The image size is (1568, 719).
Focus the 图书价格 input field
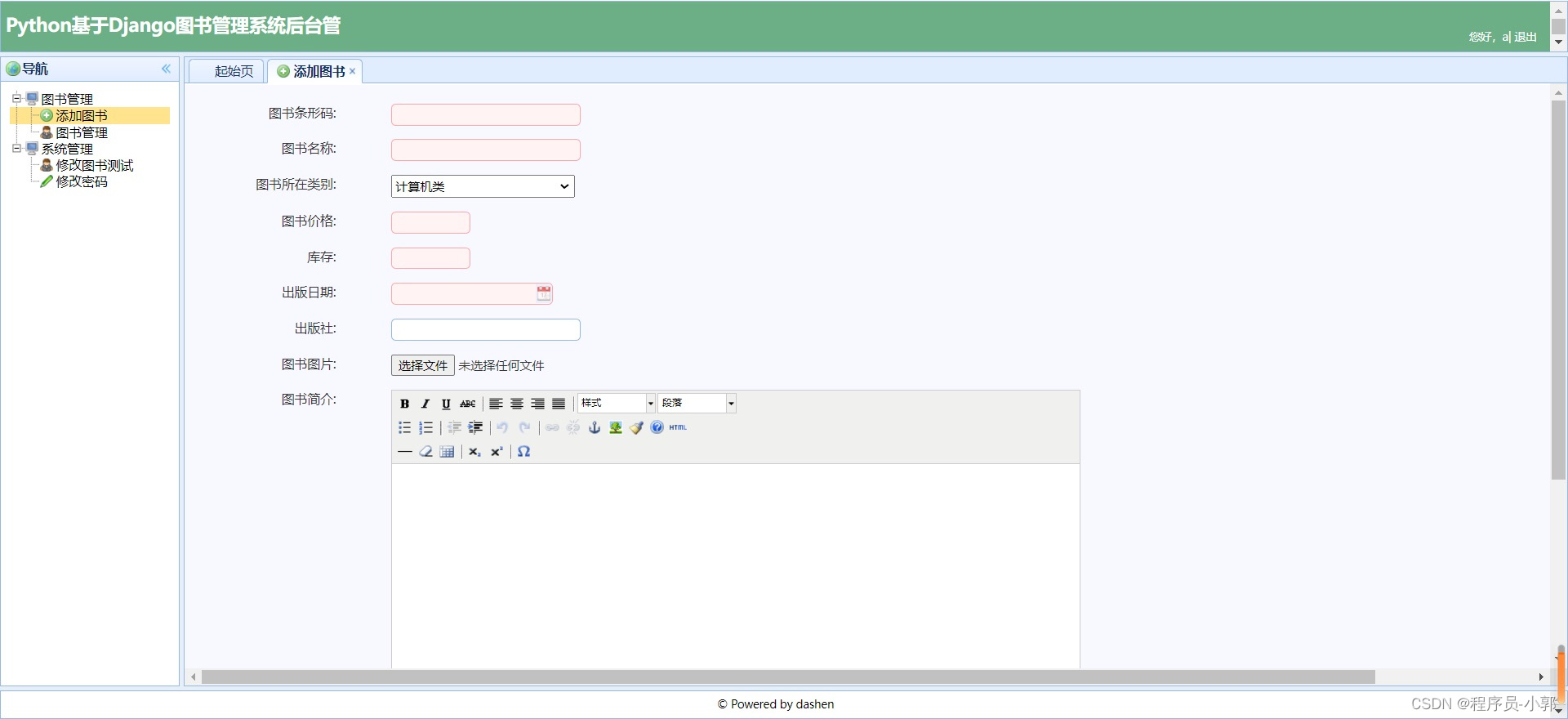[x=430, y=222]
